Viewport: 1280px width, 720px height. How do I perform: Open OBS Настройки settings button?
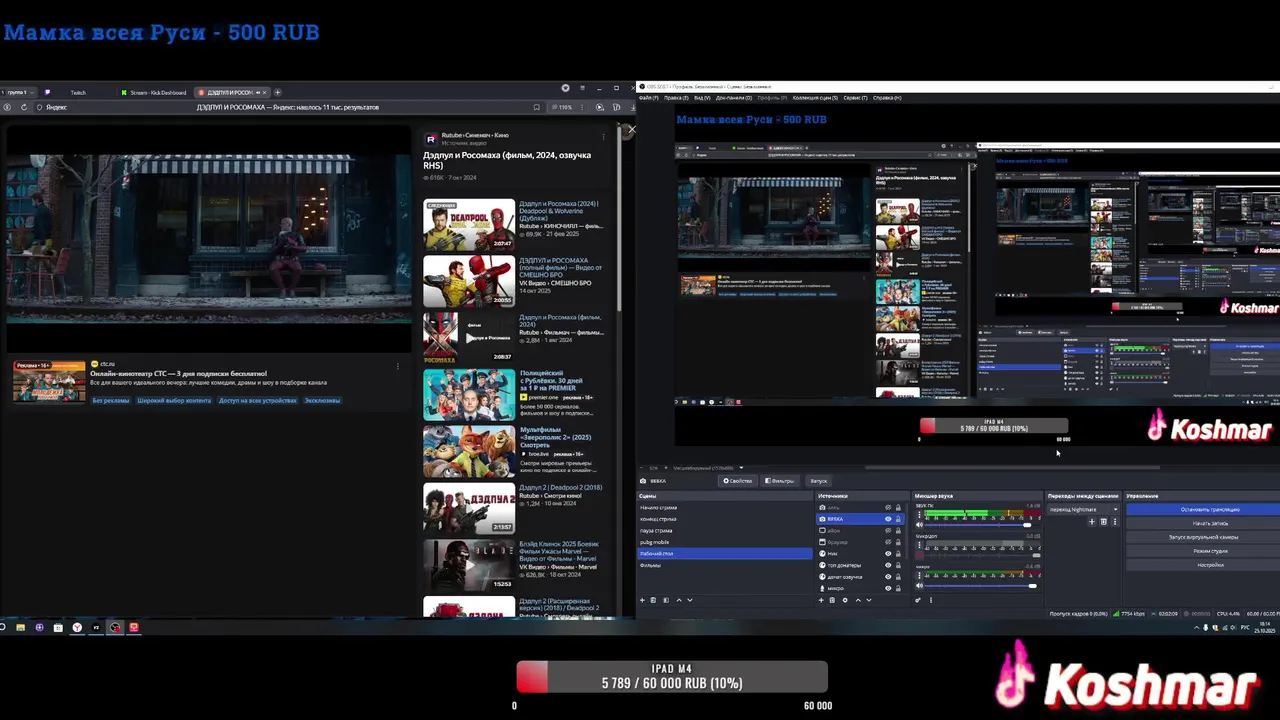coord(1204,565)
